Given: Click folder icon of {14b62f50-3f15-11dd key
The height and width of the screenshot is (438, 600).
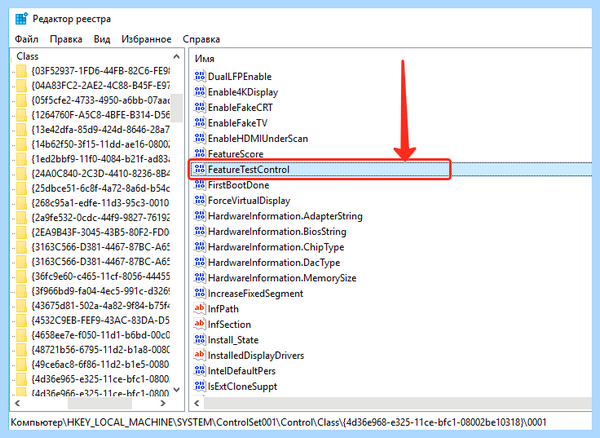Looking at the screenshot, I should (x=22, y=144).
